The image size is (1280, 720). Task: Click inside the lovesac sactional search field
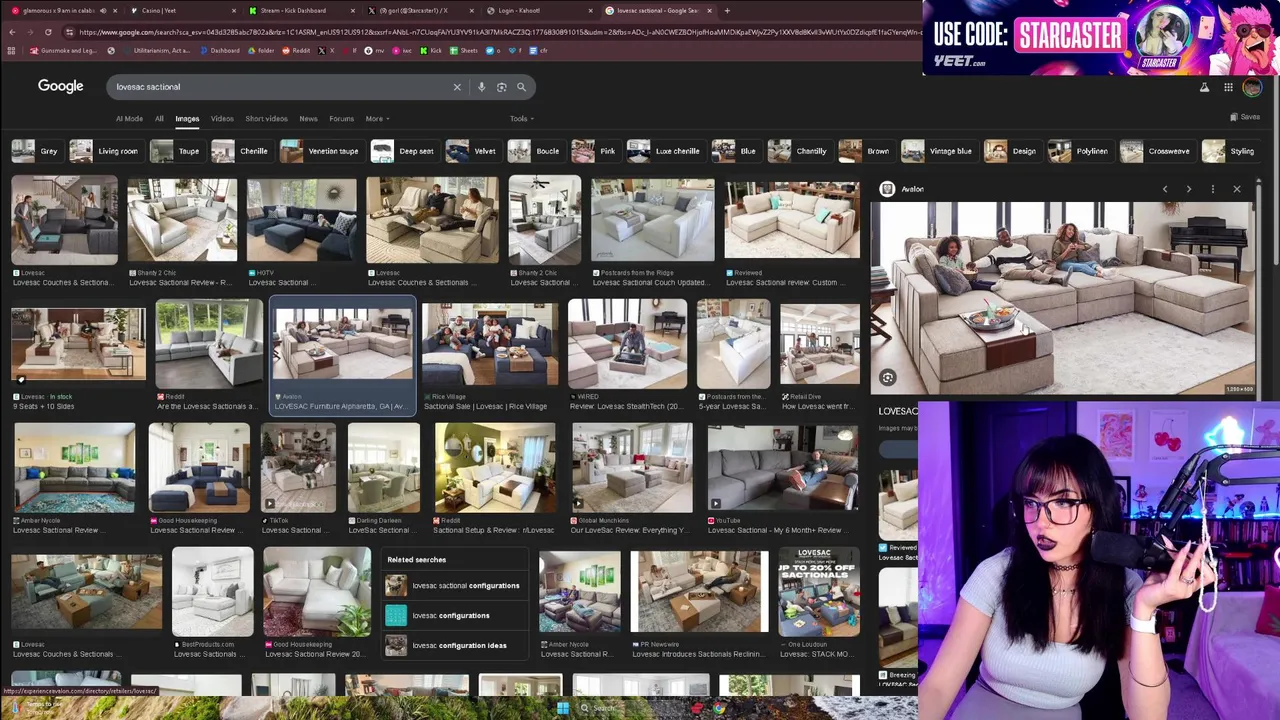point(280,87)
